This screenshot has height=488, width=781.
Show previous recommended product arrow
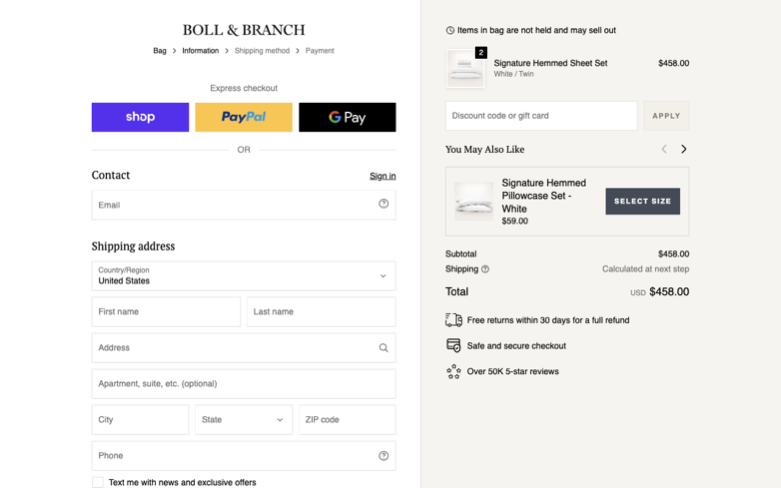(x=664, y=149)
